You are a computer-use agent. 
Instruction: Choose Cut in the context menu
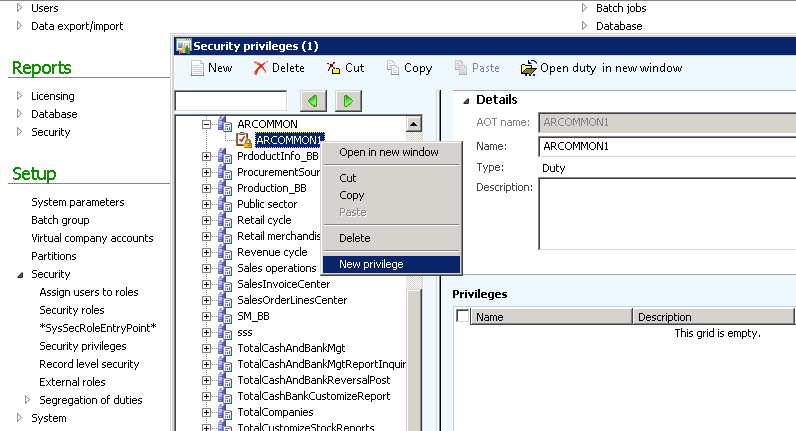[348, 178]
